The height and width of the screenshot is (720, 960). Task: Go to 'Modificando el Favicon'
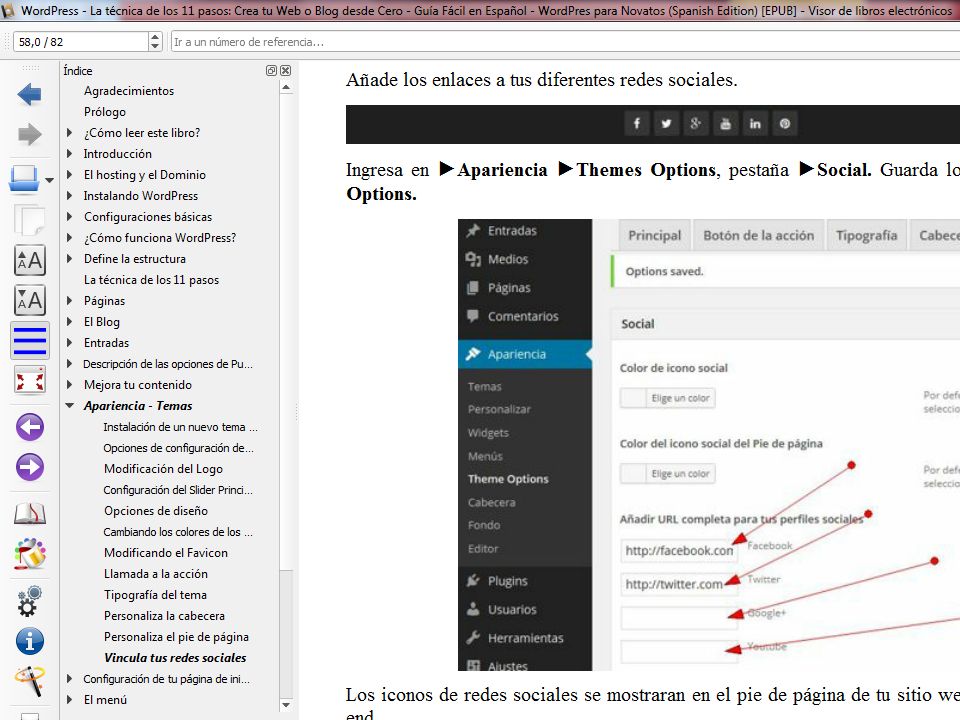(166, 553)
